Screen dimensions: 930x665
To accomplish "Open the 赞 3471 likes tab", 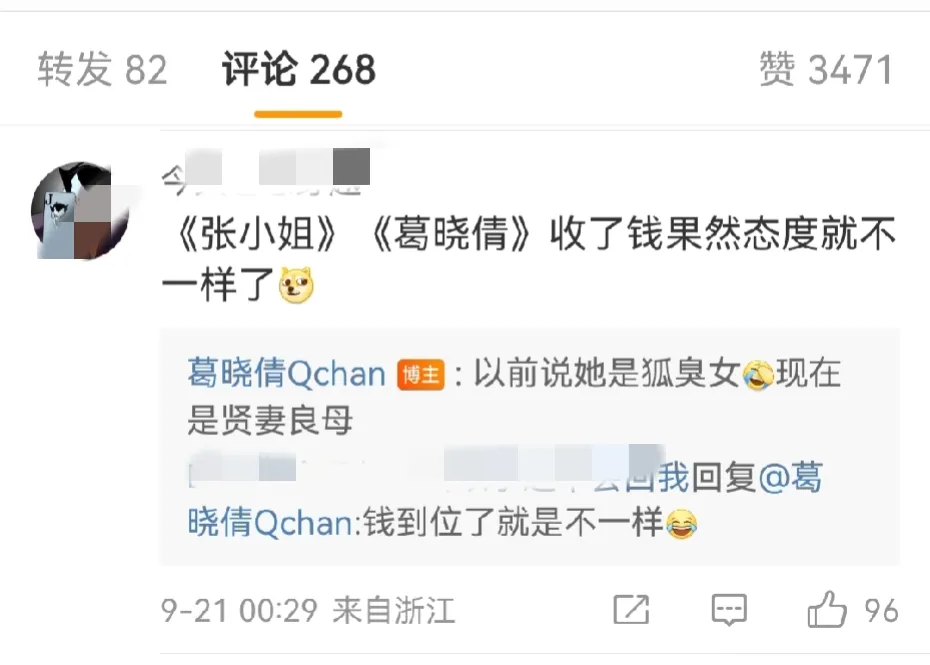I will [826, 69].
